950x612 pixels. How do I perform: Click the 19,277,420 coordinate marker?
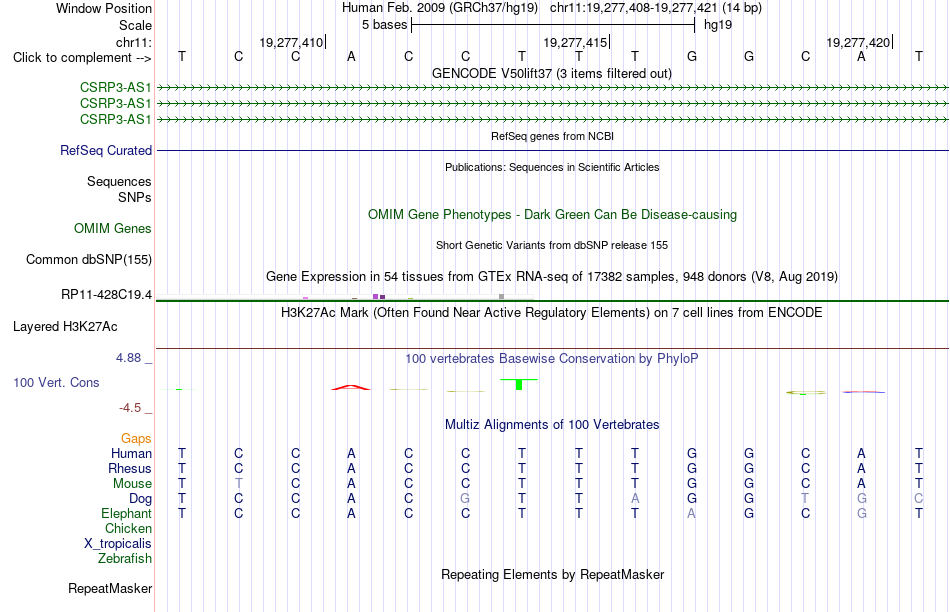(x=859, y=42)
